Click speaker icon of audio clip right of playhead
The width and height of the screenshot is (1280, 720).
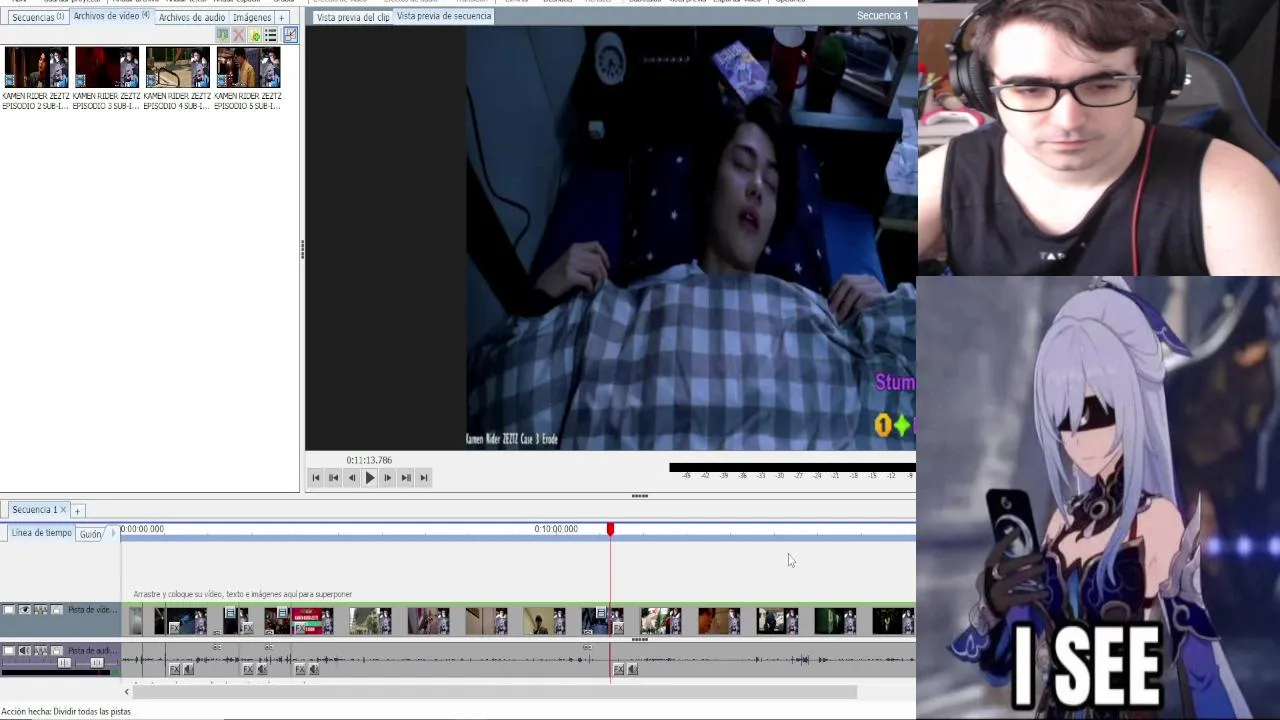(x=632, y=669)
